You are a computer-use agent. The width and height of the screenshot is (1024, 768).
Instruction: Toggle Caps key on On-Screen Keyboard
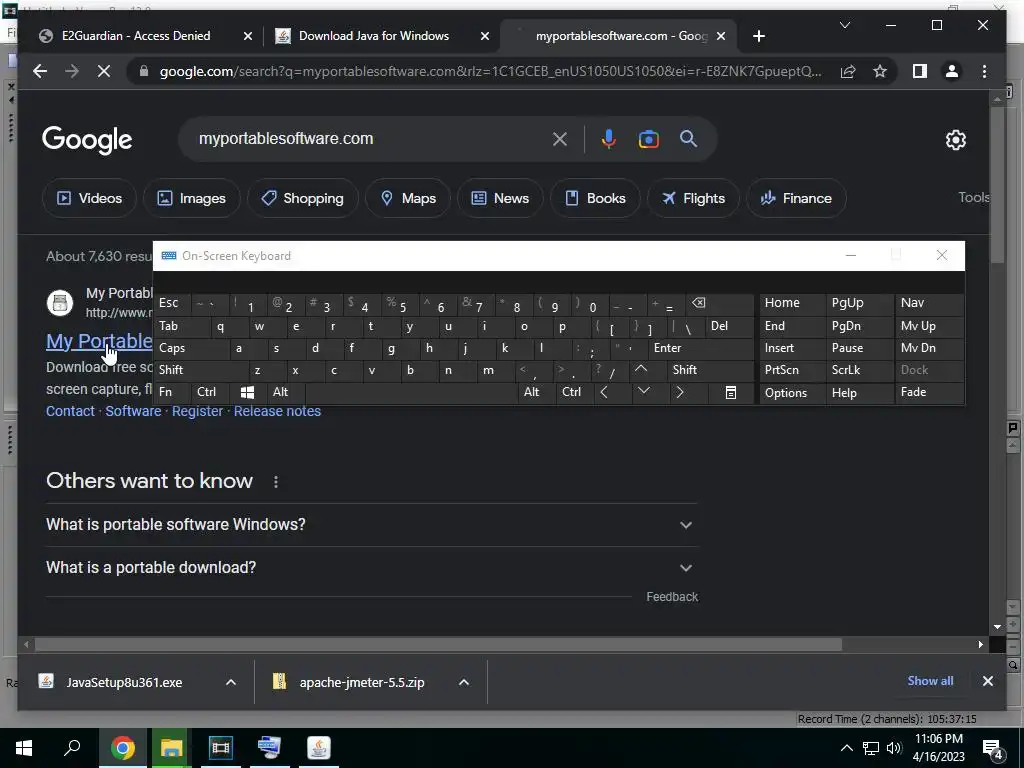(192, 348)
